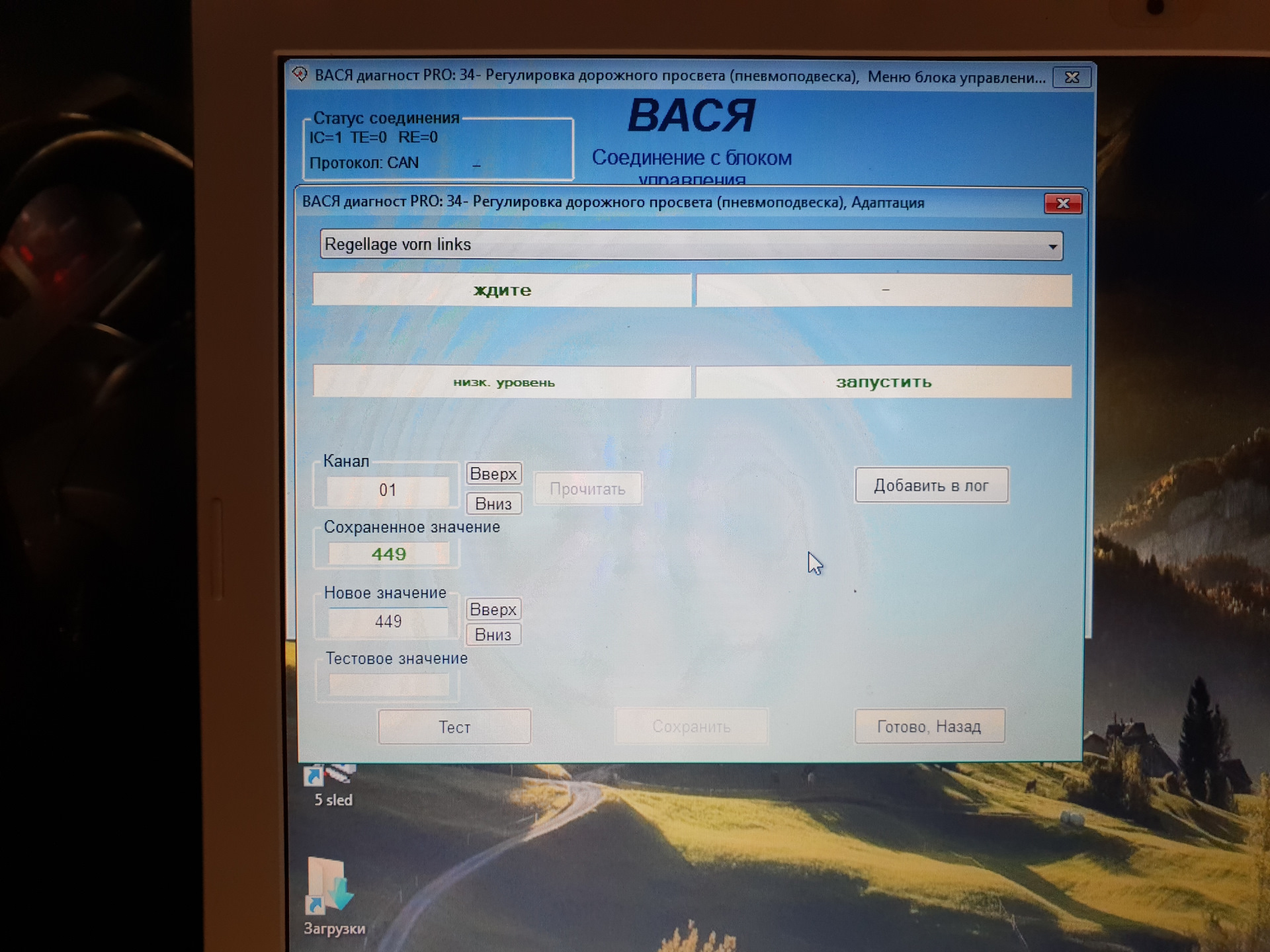The image size is (1270, 952).
Task: Click the Канал field showing 01
Action: [388, 490]
